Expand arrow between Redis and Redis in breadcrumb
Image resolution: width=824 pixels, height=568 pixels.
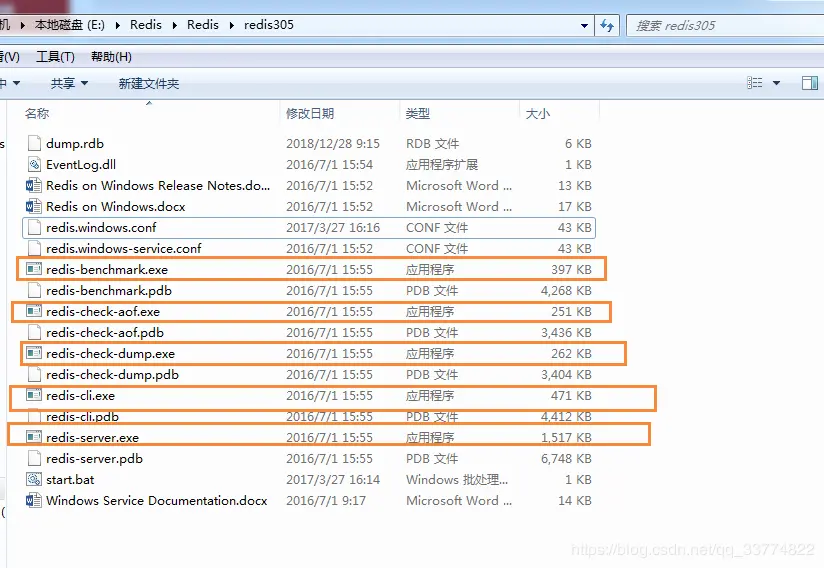pos(174,25)
